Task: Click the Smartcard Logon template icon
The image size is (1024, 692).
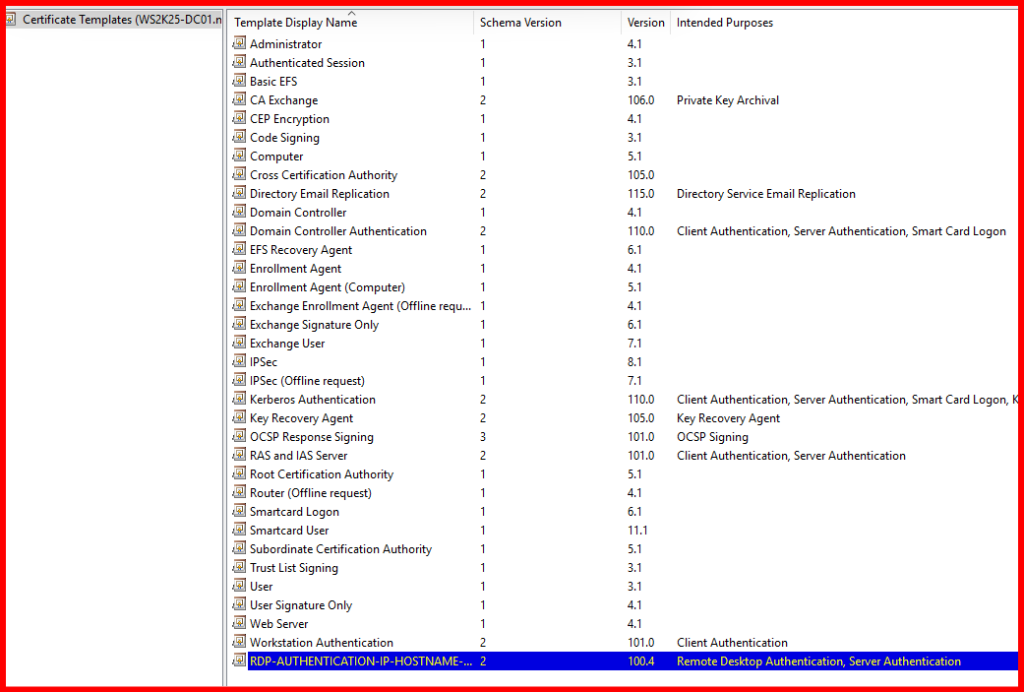Action: [x=239, y=512]
